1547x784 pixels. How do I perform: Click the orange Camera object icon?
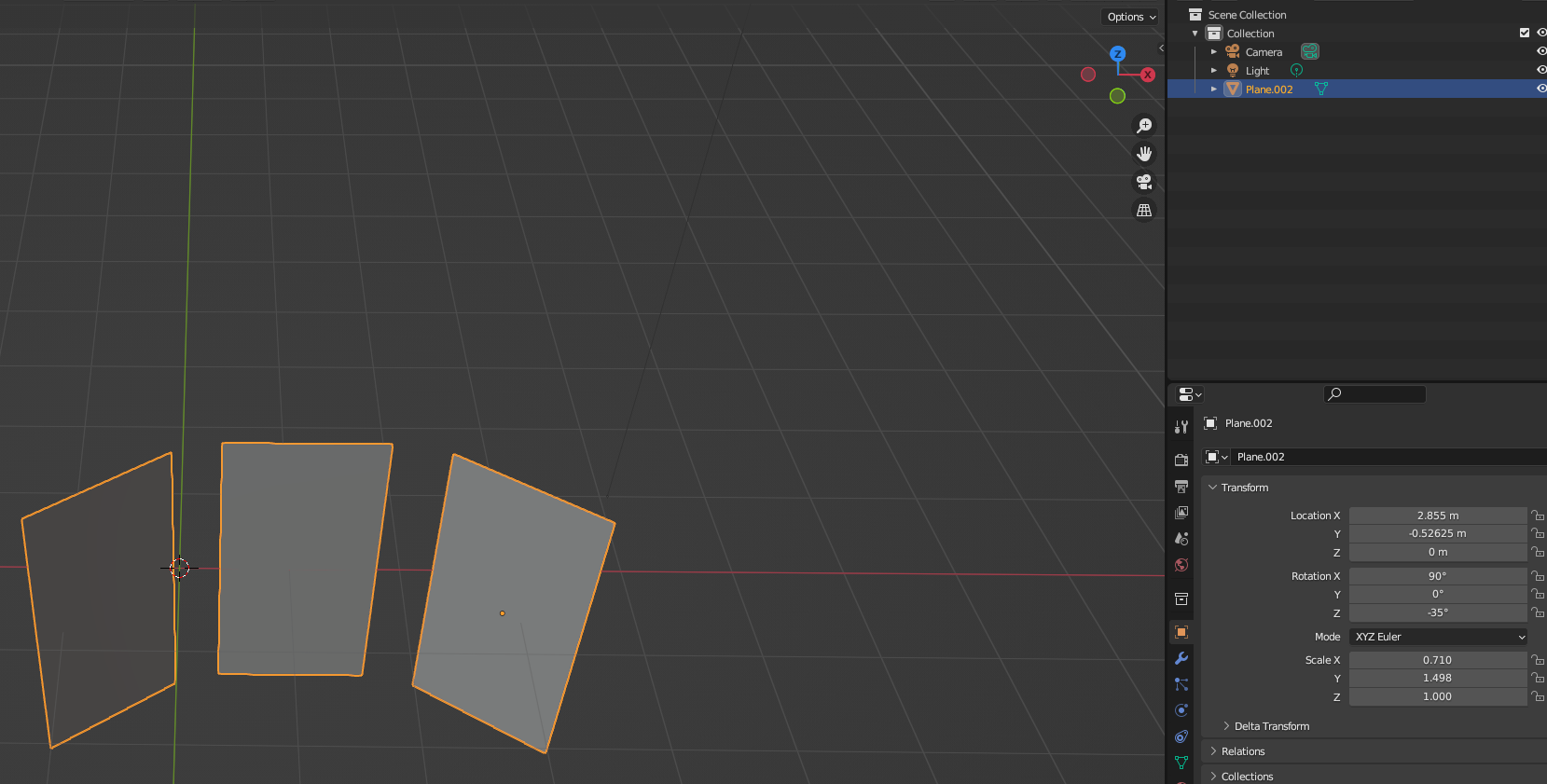point(1233,52)
